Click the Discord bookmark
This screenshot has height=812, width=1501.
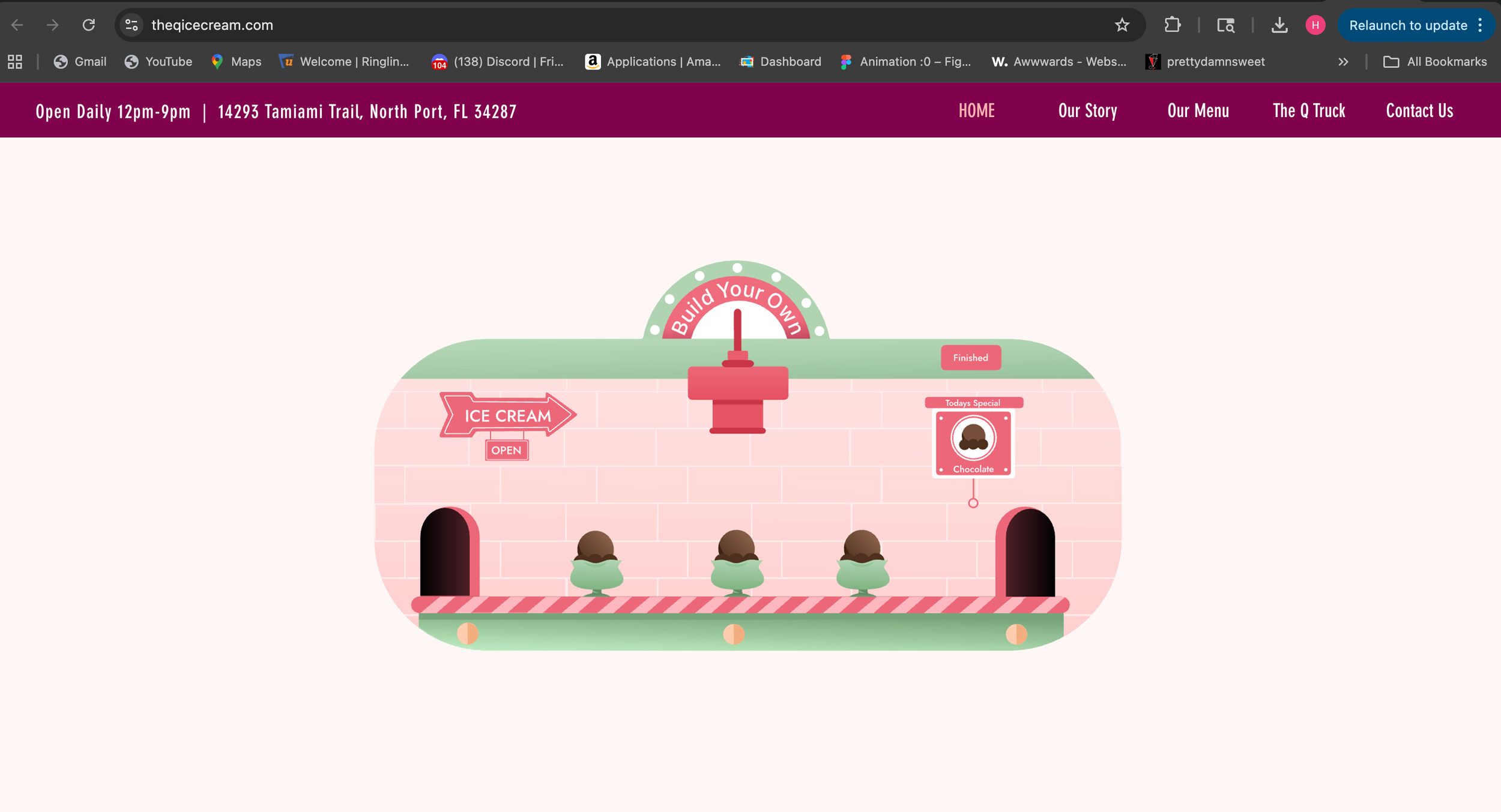(498, 62)
